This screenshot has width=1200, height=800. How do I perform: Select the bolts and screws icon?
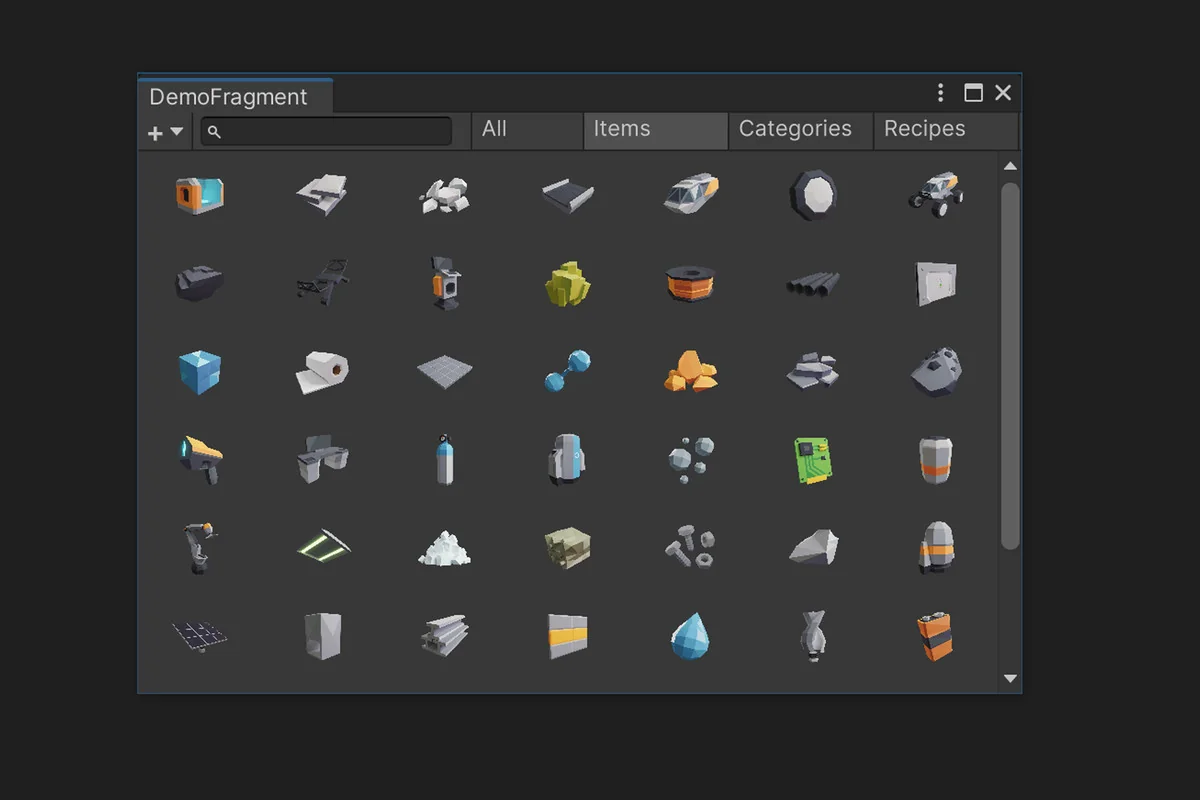(688, 547)
